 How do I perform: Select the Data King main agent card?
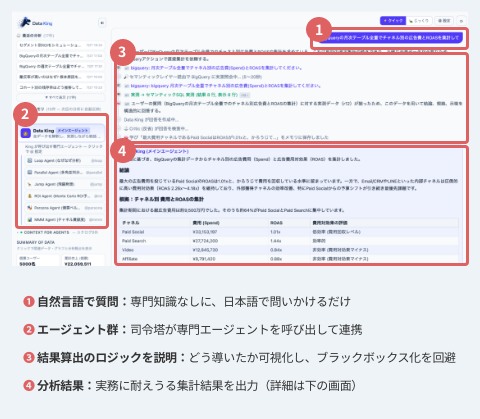tap(62, 133)
